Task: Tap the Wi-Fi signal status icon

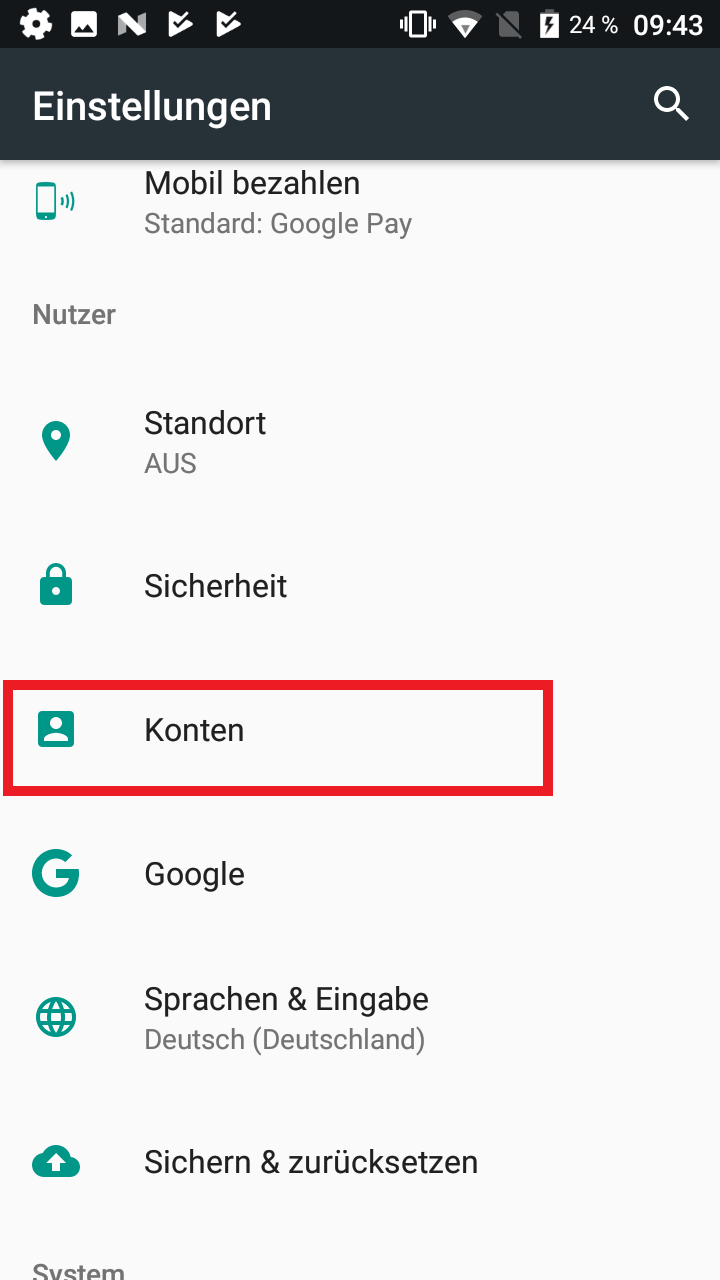Action: click(465, 24)
